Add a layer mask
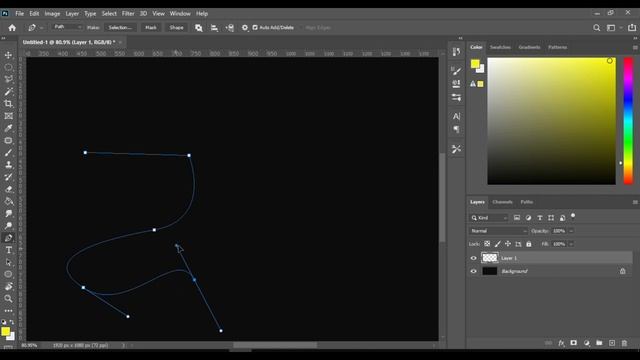The height and width of the screenshot is (360, 640). [x=573, y=343]
